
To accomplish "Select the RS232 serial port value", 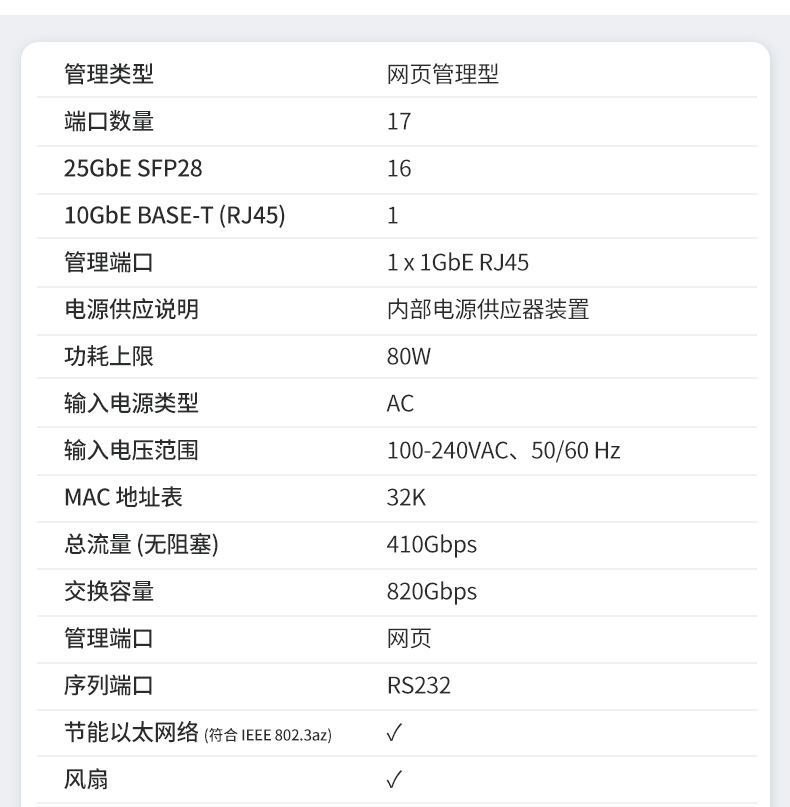I will [419, 686].
